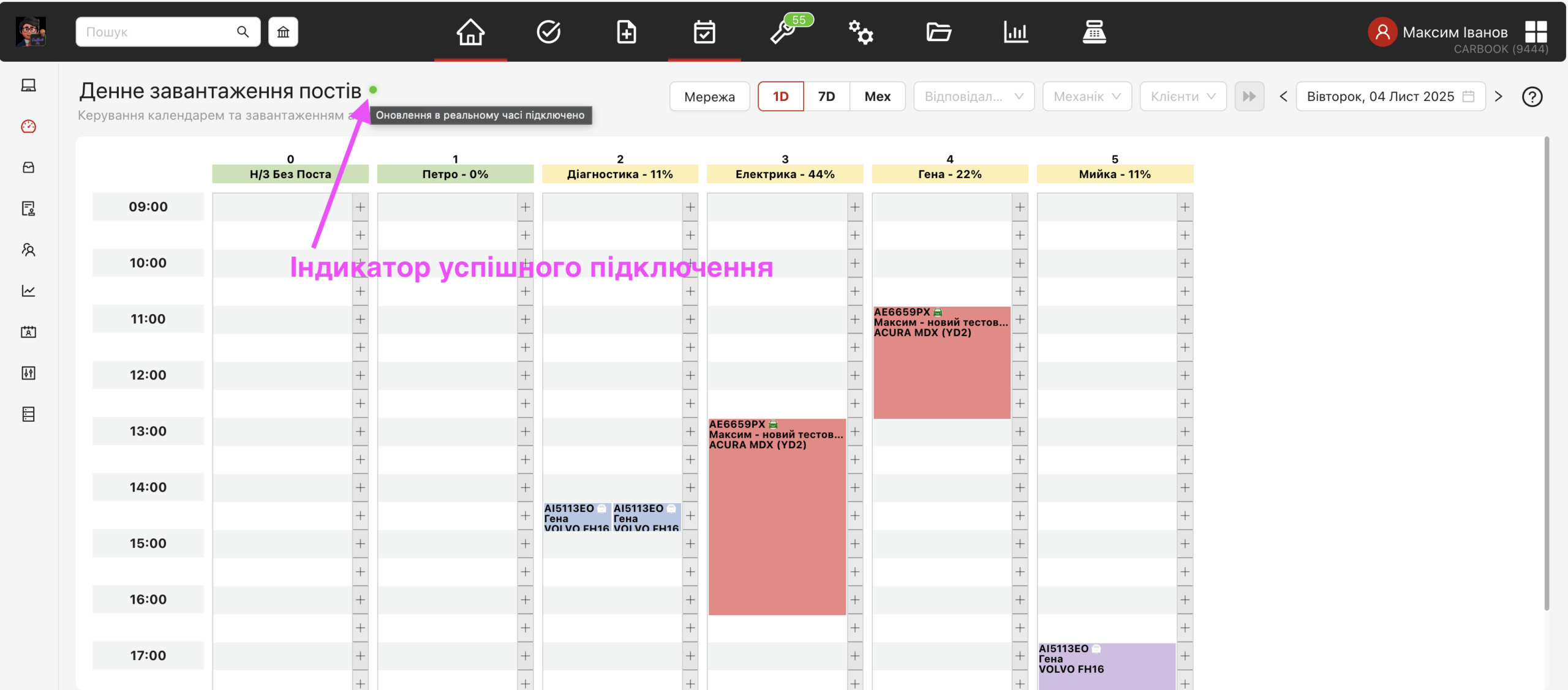The image size is (1568, 690).
Task: Click the Мережа button
Action: click(709, 96)
